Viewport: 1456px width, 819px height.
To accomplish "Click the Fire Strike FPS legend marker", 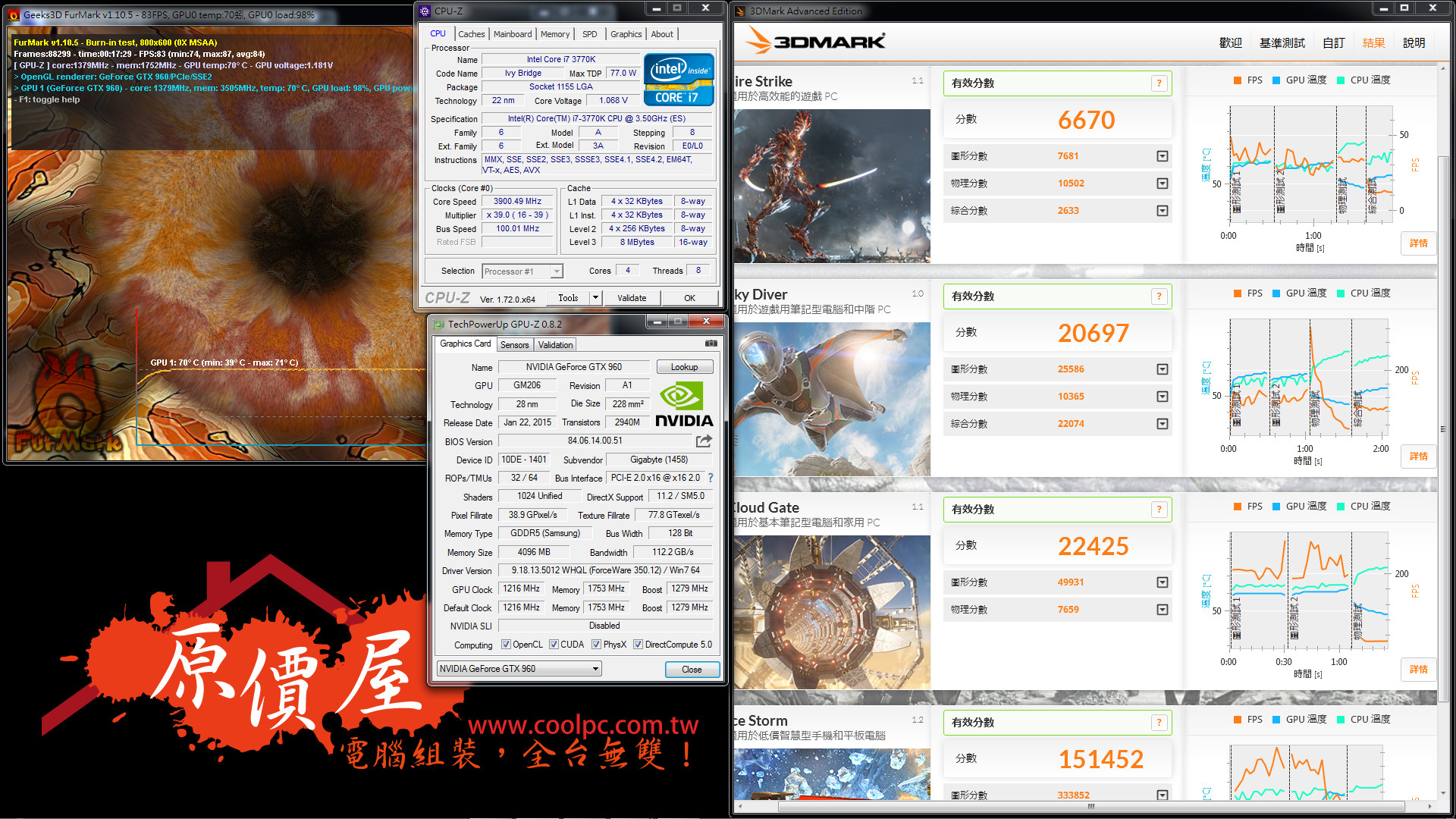I will (1237, 80).
